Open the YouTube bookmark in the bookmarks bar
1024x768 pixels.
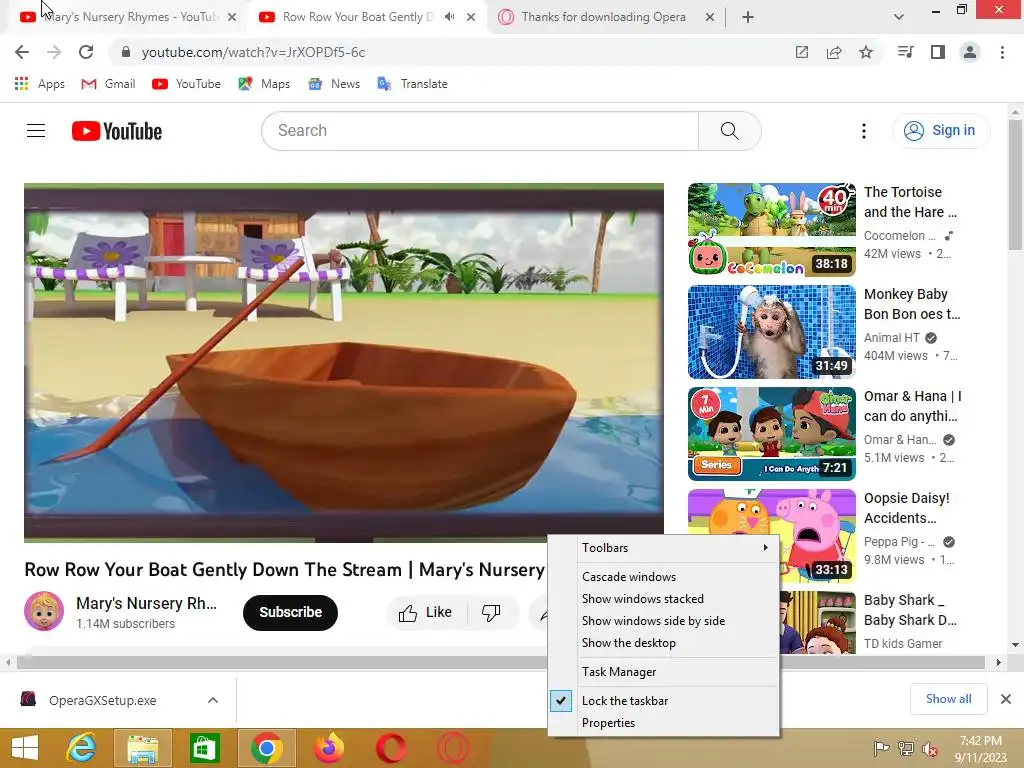[187, 84]
